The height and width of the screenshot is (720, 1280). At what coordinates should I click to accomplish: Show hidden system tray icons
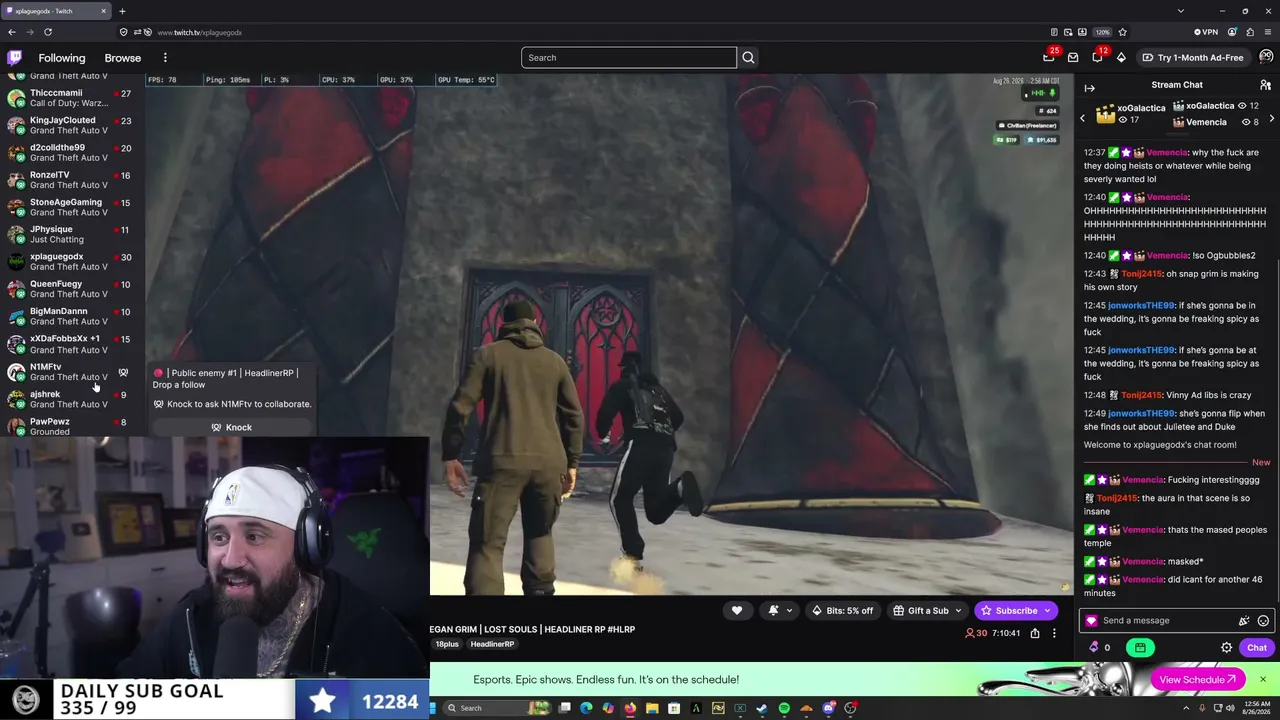pos(1187,708)
